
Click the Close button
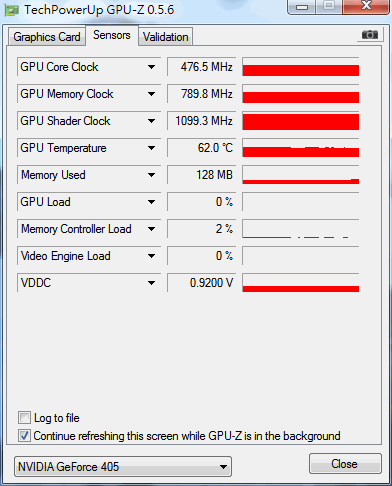tap(345, 464)
